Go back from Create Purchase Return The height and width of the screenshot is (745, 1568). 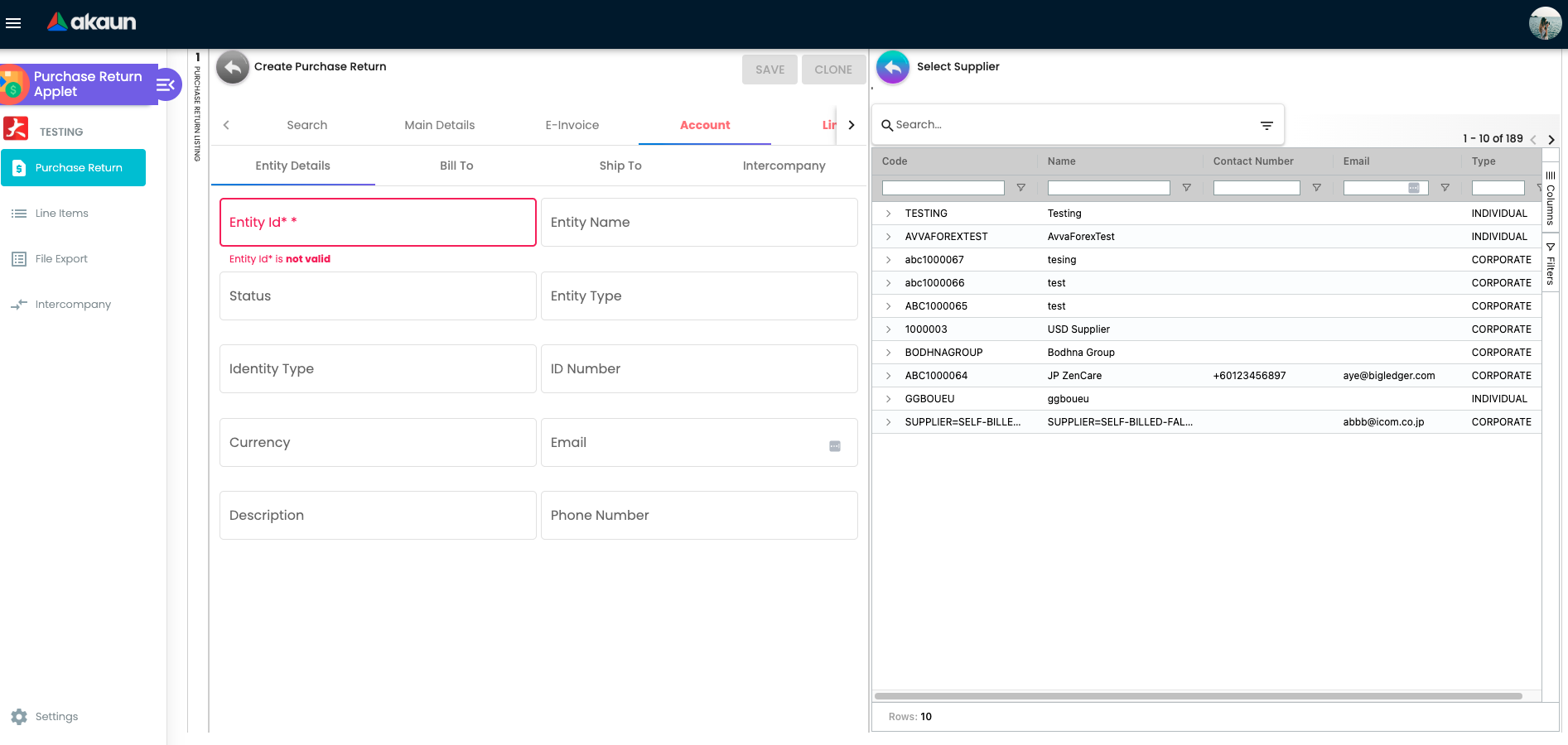(x=233, y=67)
